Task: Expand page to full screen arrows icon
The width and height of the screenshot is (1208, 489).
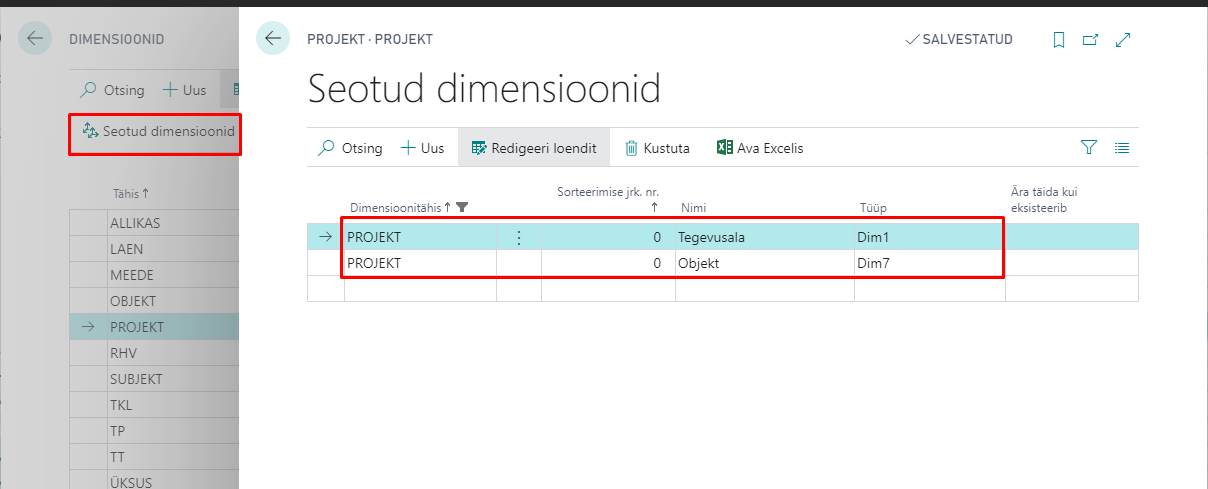Action: [1123, 40]
